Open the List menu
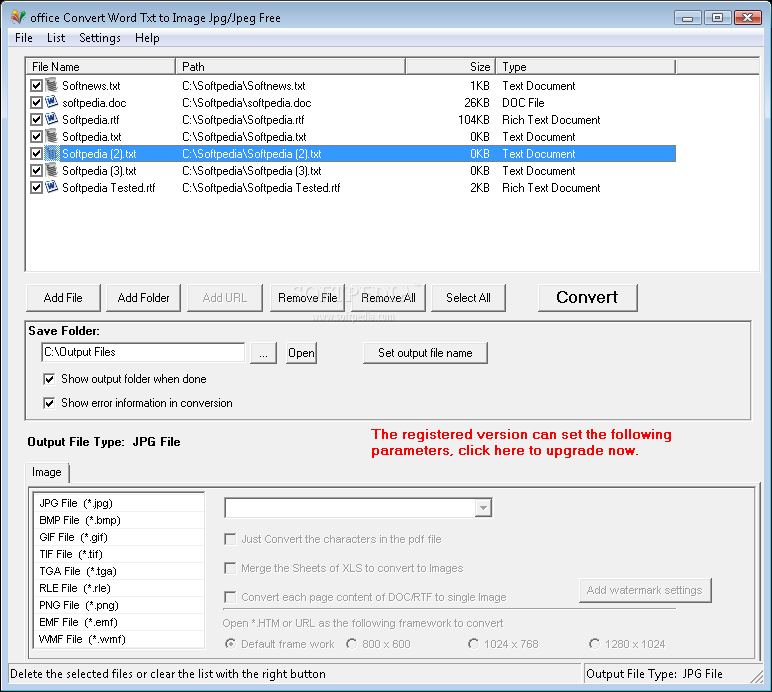This screenshot has width=772, height=692. 56,38
